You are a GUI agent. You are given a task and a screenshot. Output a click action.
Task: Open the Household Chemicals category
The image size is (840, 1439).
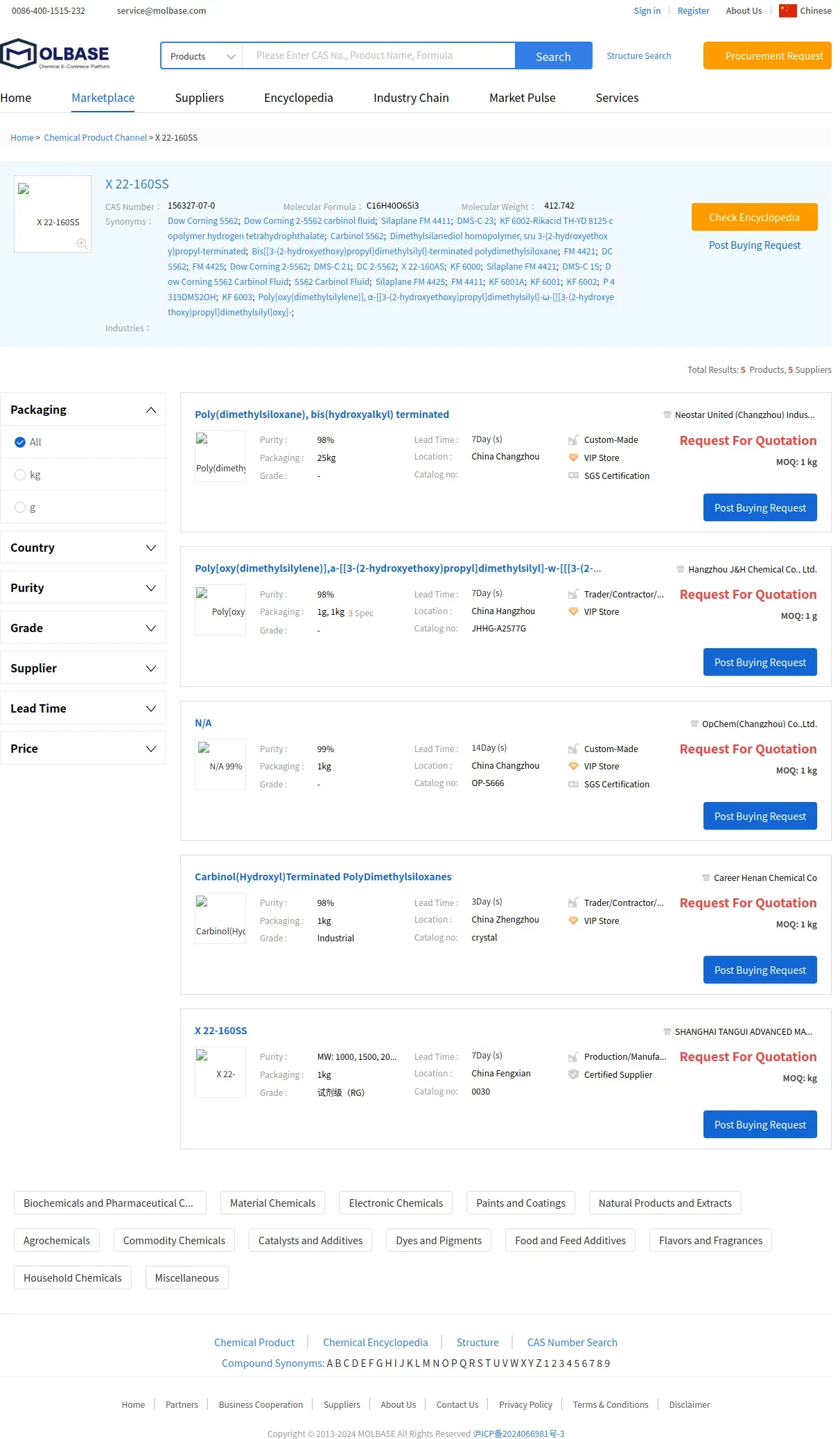click(73, 1277)
